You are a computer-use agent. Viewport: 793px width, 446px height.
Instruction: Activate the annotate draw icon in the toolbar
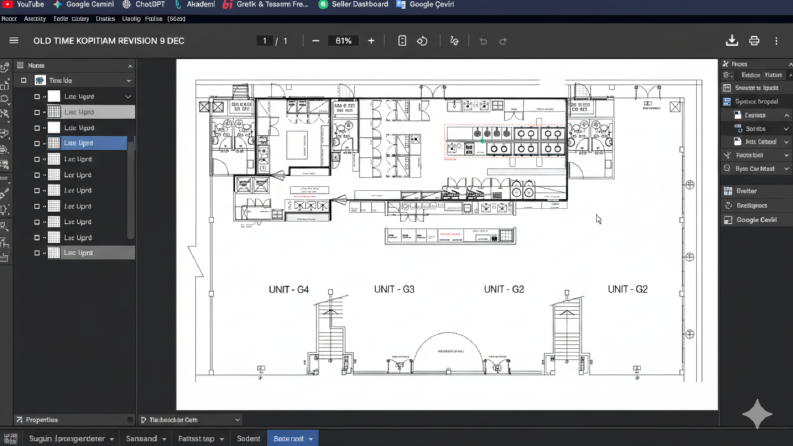(454, 41)
